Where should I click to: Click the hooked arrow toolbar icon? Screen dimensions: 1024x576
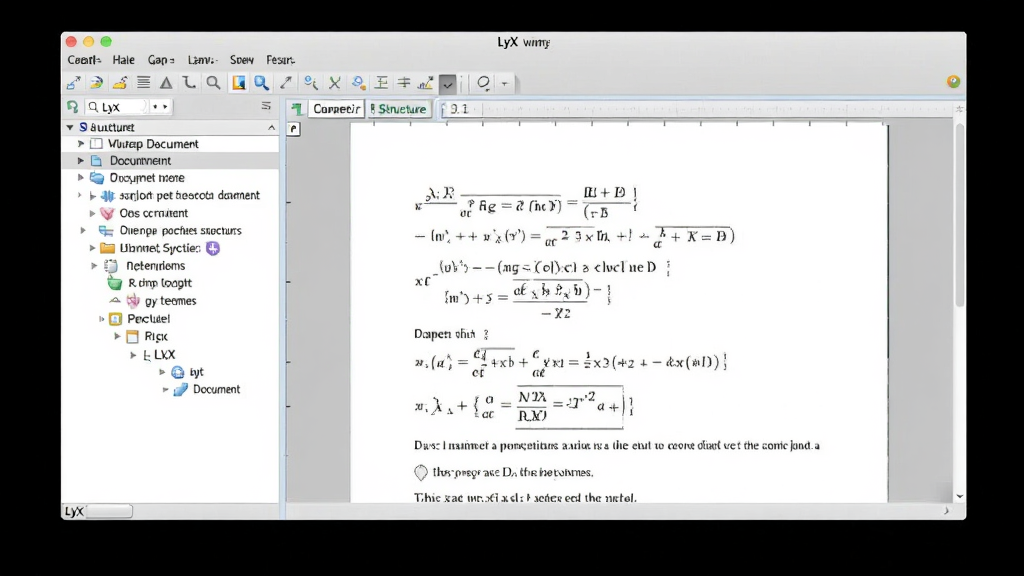click(x=189, y=83)
